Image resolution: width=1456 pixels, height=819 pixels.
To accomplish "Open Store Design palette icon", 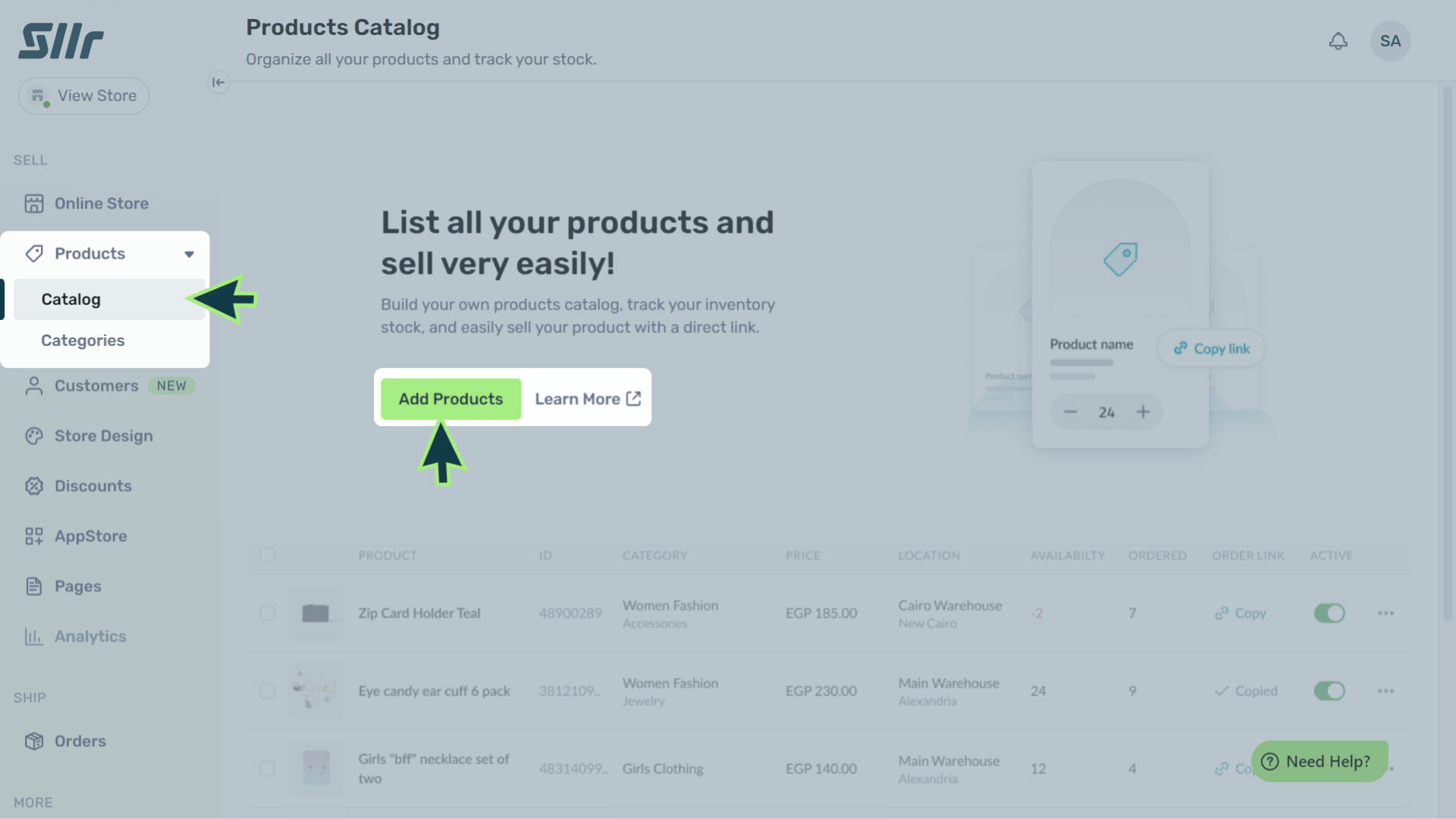I will (x=34, y=436).
